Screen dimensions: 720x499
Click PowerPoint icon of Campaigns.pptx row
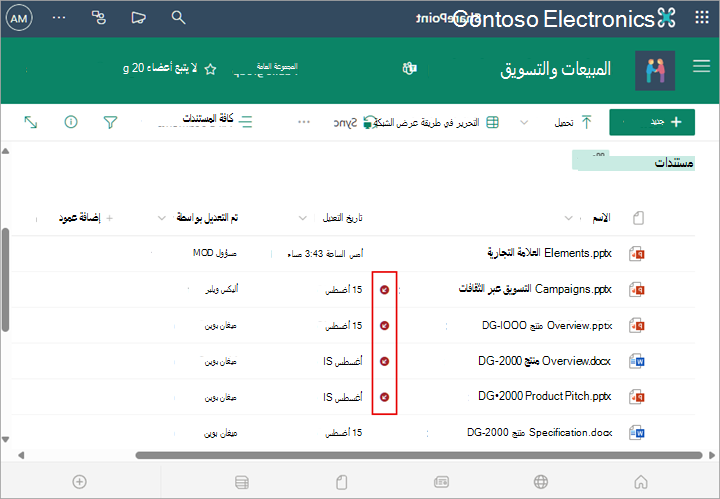pyautogui.click(x=637, y=290)
